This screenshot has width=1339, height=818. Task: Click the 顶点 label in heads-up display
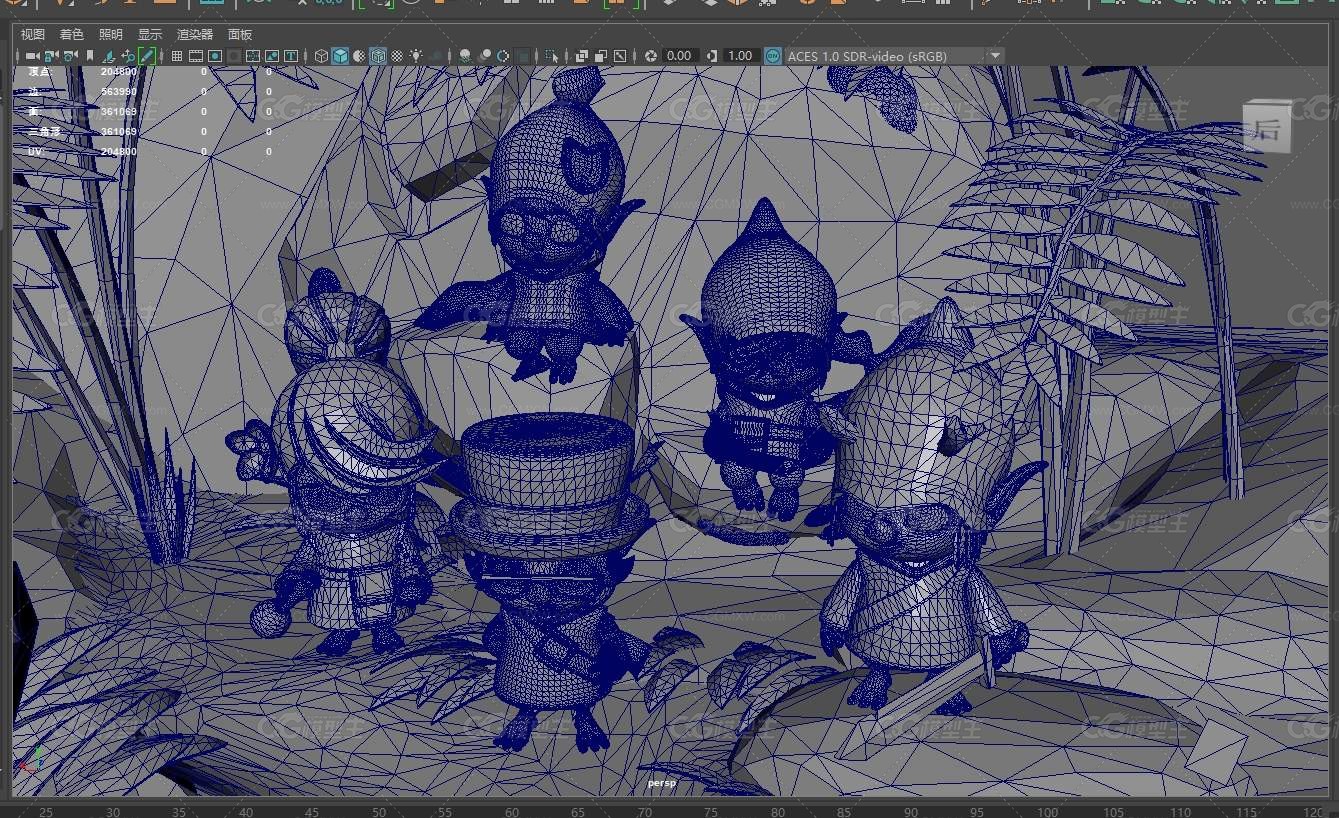39,72
